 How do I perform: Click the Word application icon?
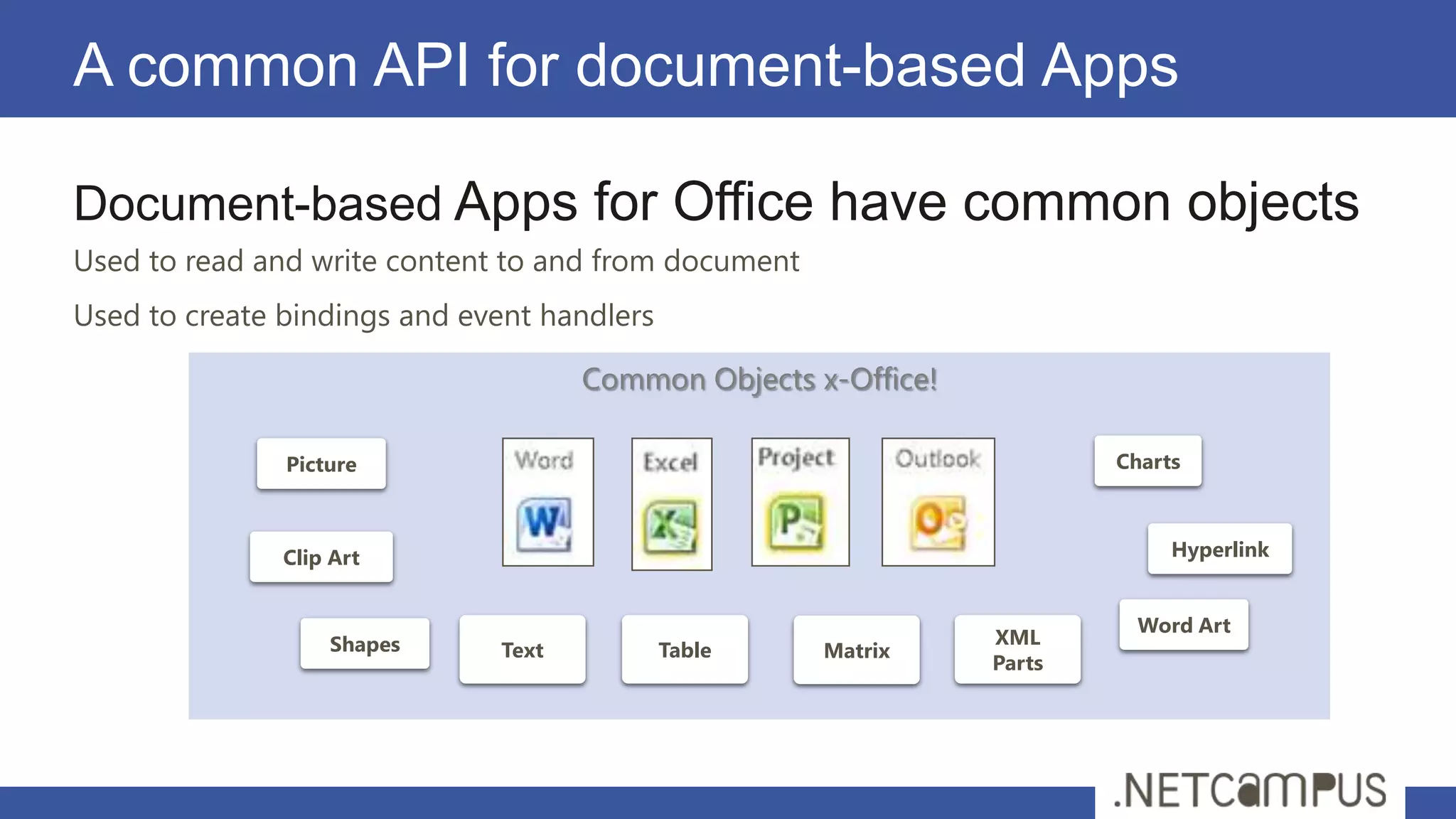[545, 525]
